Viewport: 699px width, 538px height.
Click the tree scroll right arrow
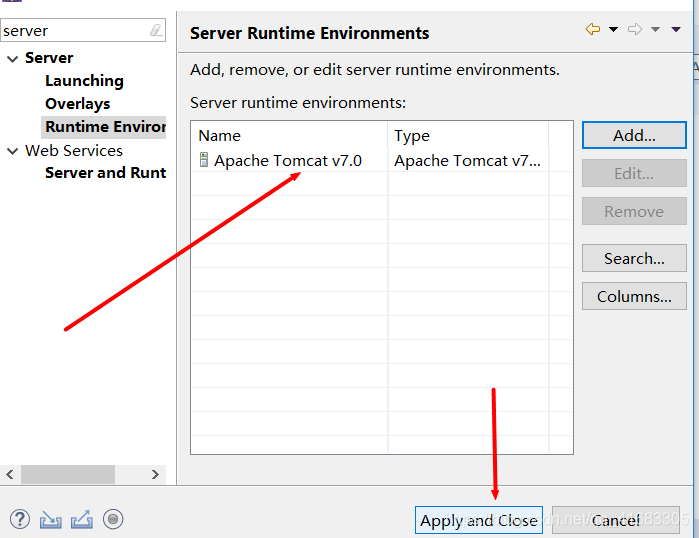point(155,474)
